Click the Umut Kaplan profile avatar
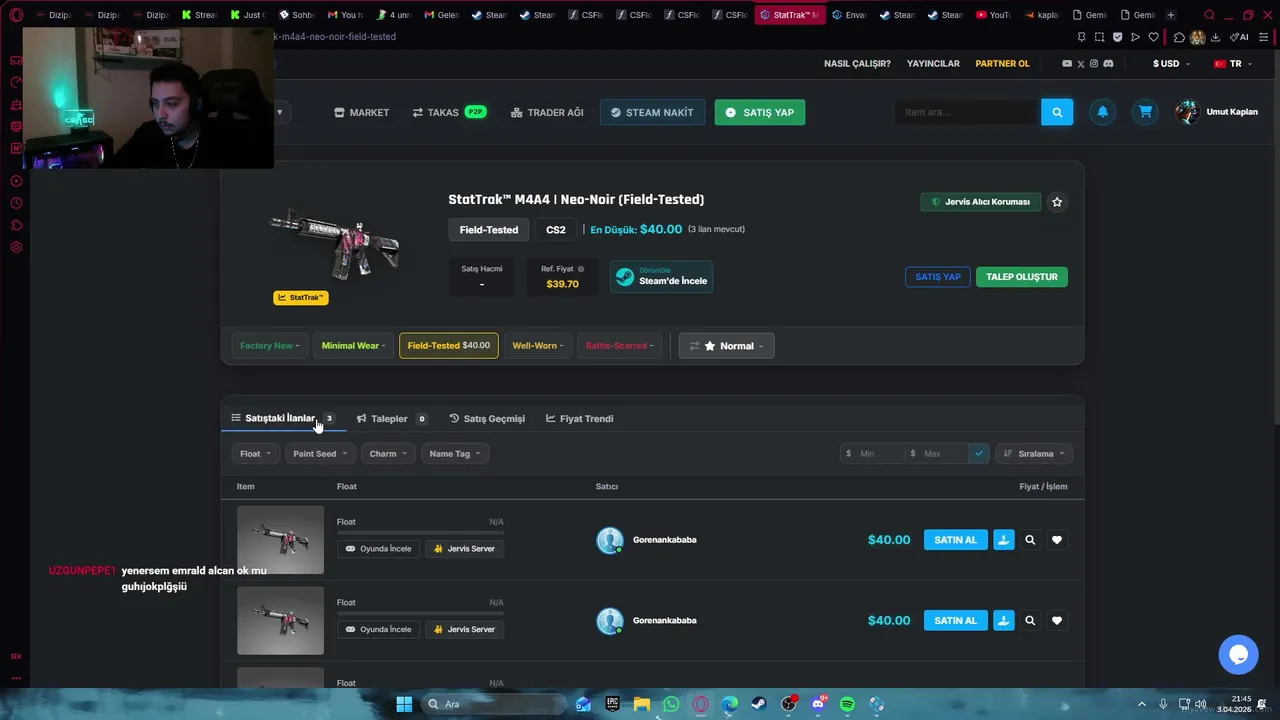This screenshot has height=720, width=1280. click(x=1187, y=112)
